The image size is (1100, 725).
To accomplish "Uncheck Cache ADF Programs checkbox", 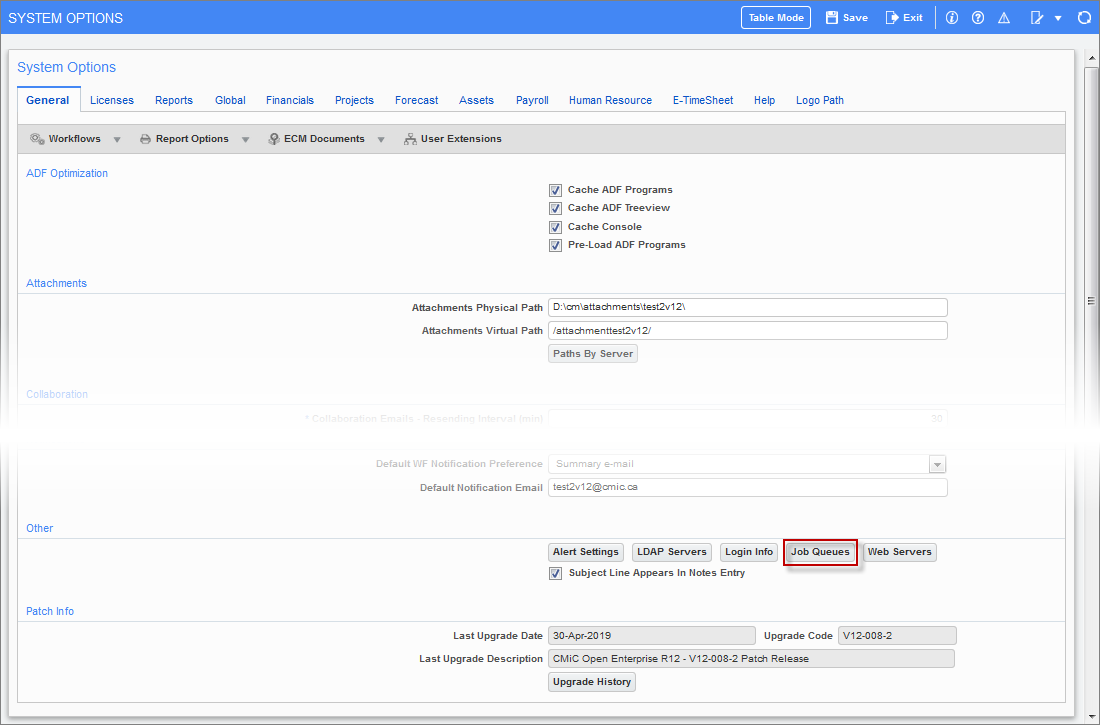I will [555, 190].
